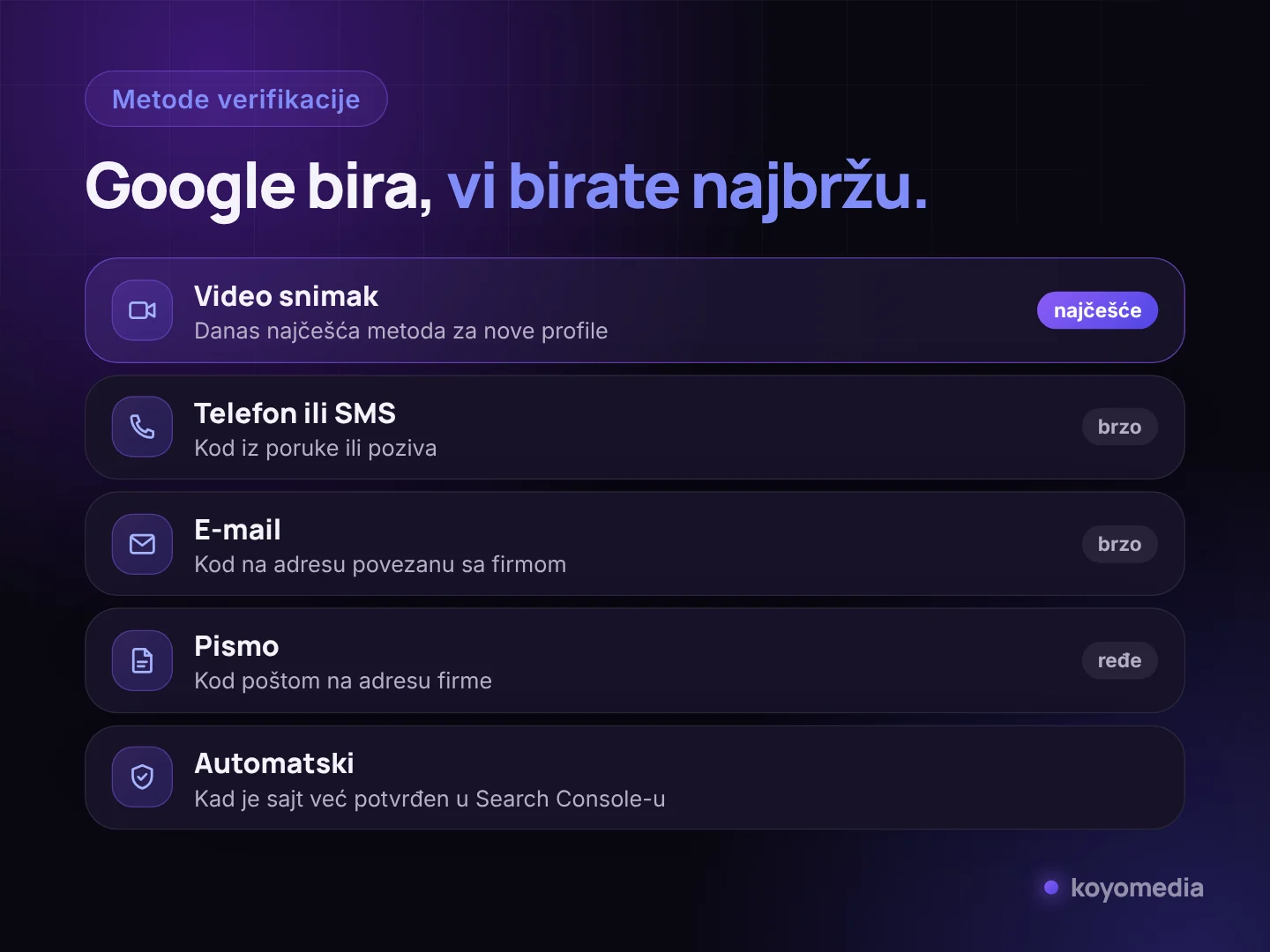Click 'Danas najčešća metoda za nove profile'

pos(401,331)
